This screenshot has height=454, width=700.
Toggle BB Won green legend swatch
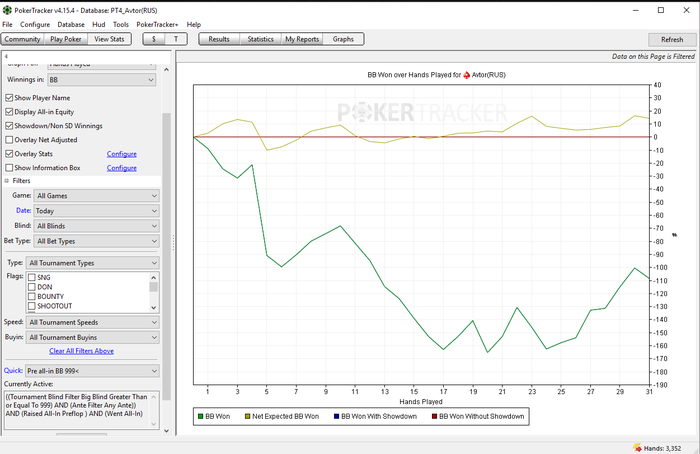(200, 417)
